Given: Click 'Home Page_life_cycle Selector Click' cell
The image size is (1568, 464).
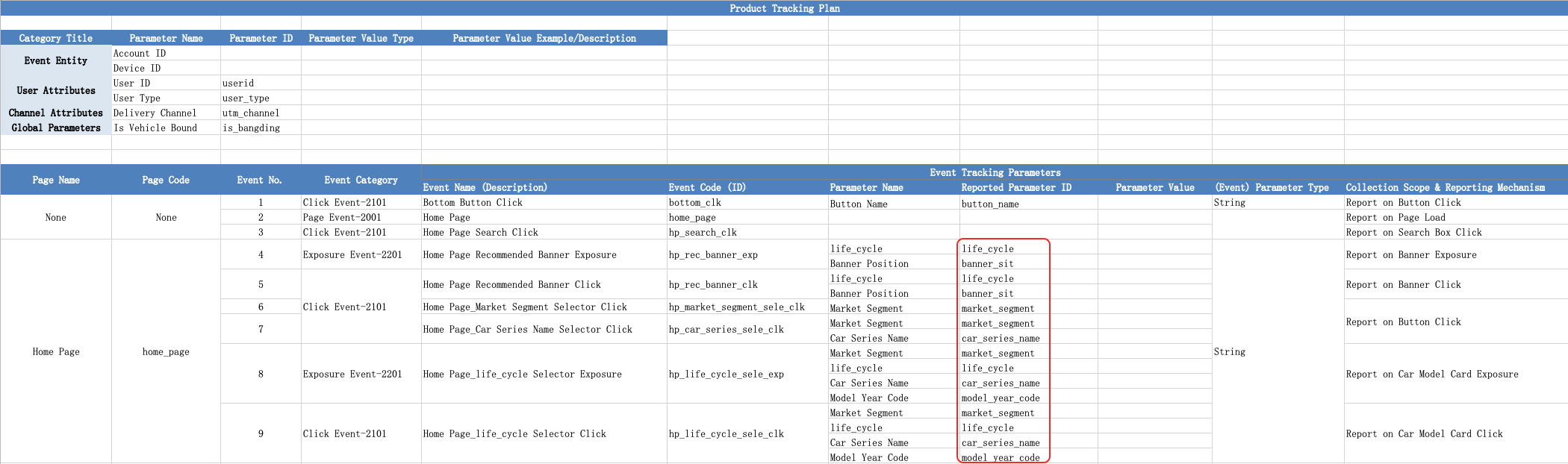Looking at the screenshot, I should point(544,433).
